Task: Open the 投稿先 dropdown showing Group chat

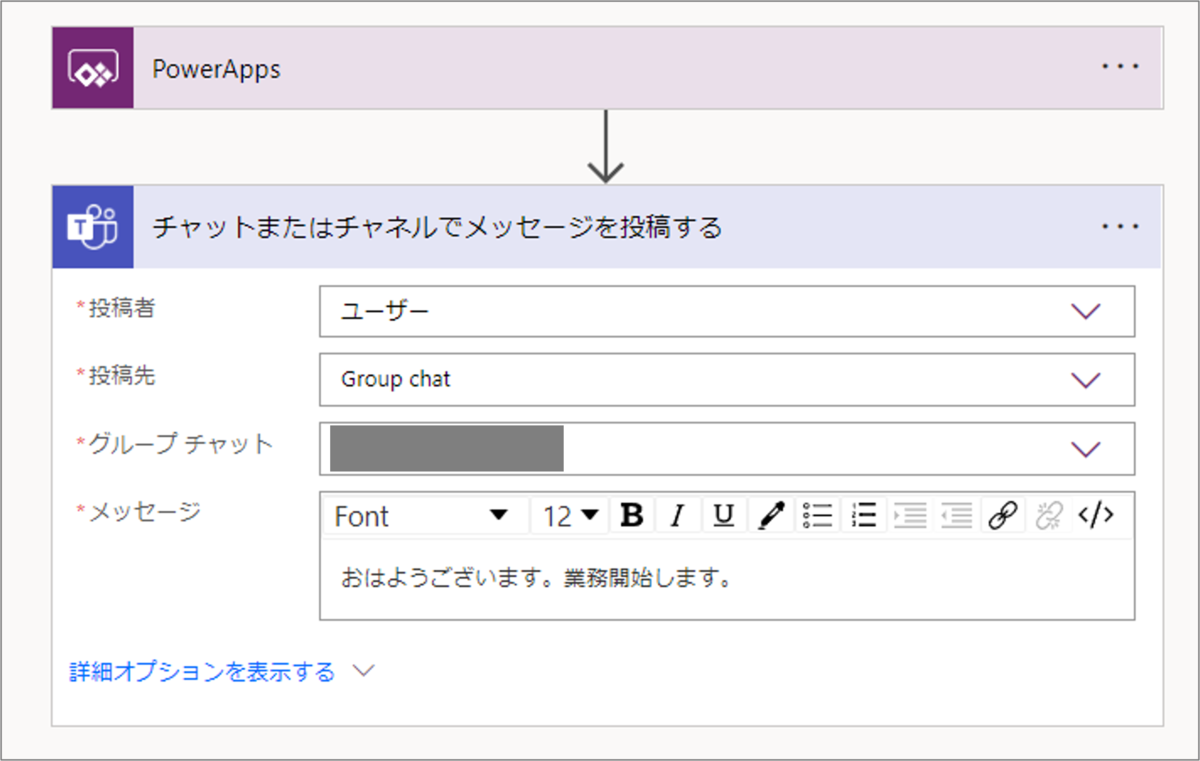Action: [1085, 380]
